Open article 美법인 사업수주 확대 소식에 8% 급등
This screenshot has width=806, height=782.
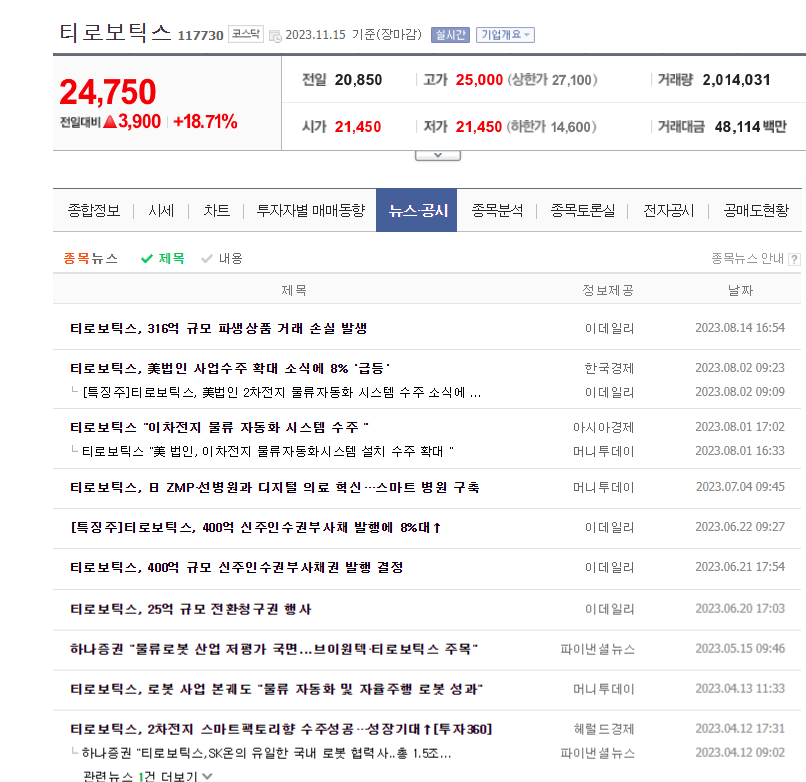tap(230, 368)
